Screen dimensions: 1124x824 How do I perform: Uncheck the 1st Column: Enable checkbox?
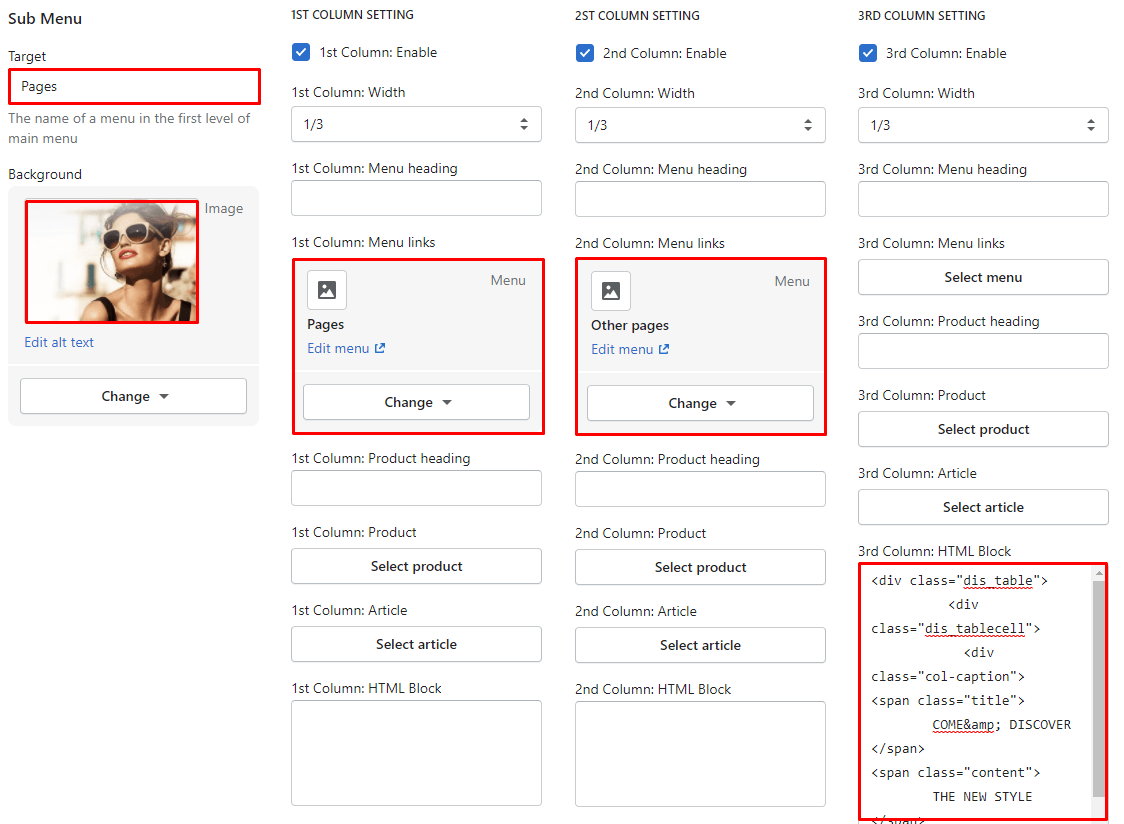pos(301,52)
